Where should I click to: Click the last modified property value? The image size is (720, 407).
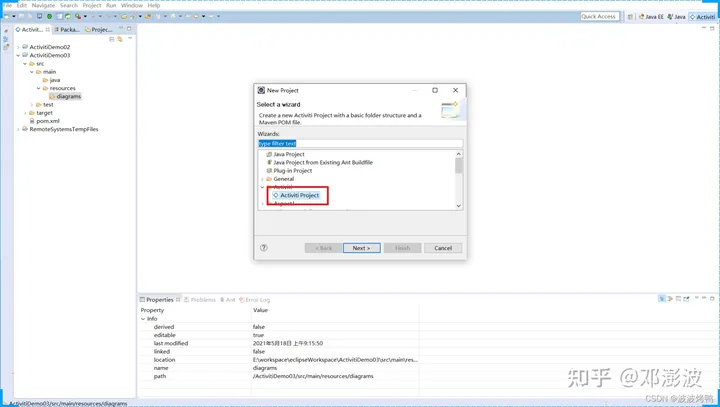tap(288, 344)
